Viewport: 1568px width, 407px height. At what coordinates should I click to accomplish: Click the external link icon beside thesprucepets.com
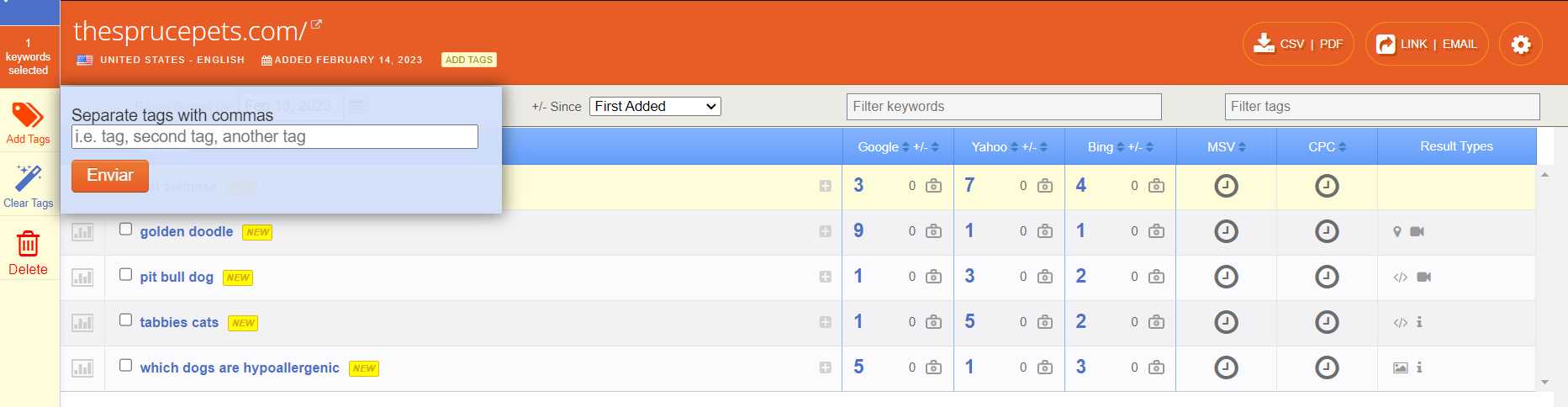click(x=316, y=24)
